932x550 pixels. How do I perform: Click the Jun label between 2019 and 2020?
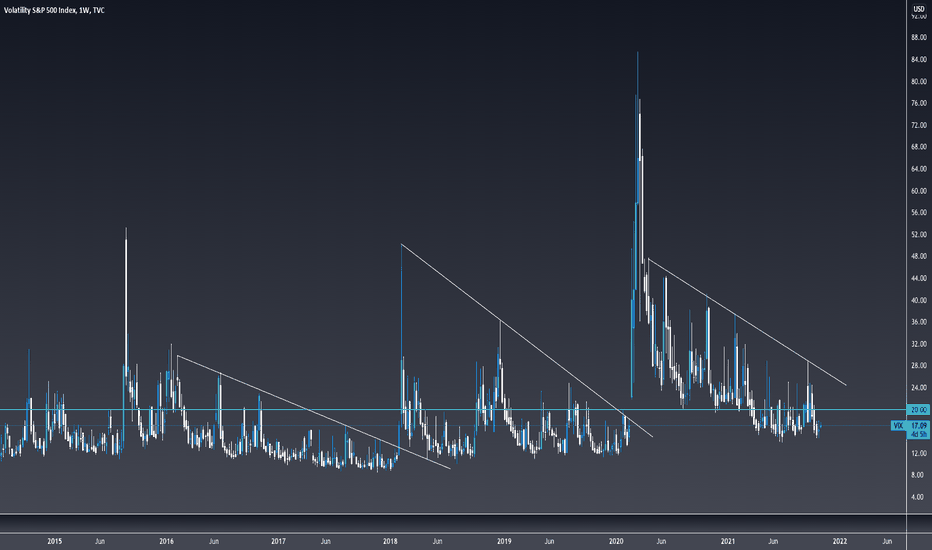550,541
